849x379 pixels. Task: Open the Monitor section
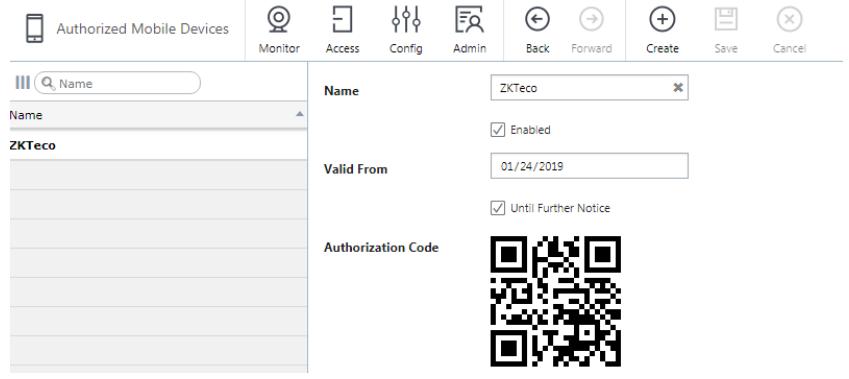coord(279,31)
